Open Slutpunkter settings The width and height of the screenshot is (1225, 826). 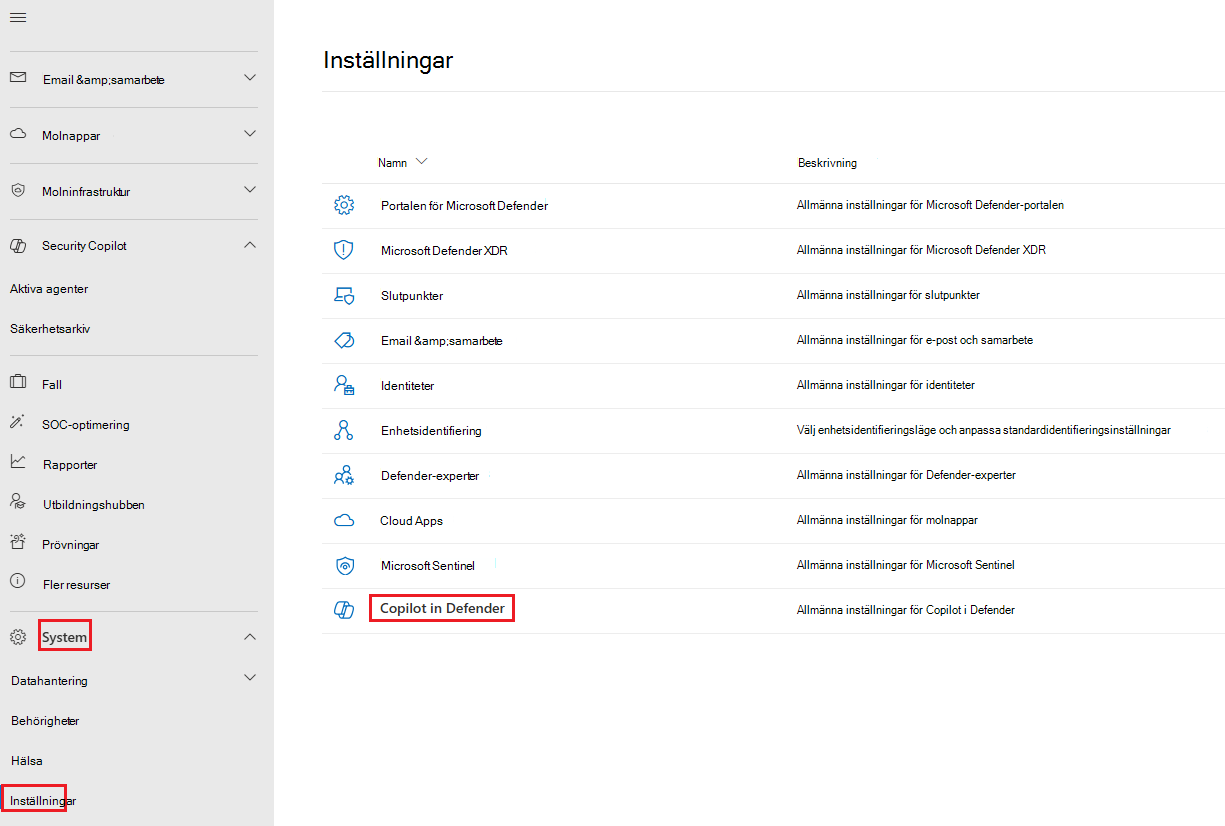tap(412, 296)
